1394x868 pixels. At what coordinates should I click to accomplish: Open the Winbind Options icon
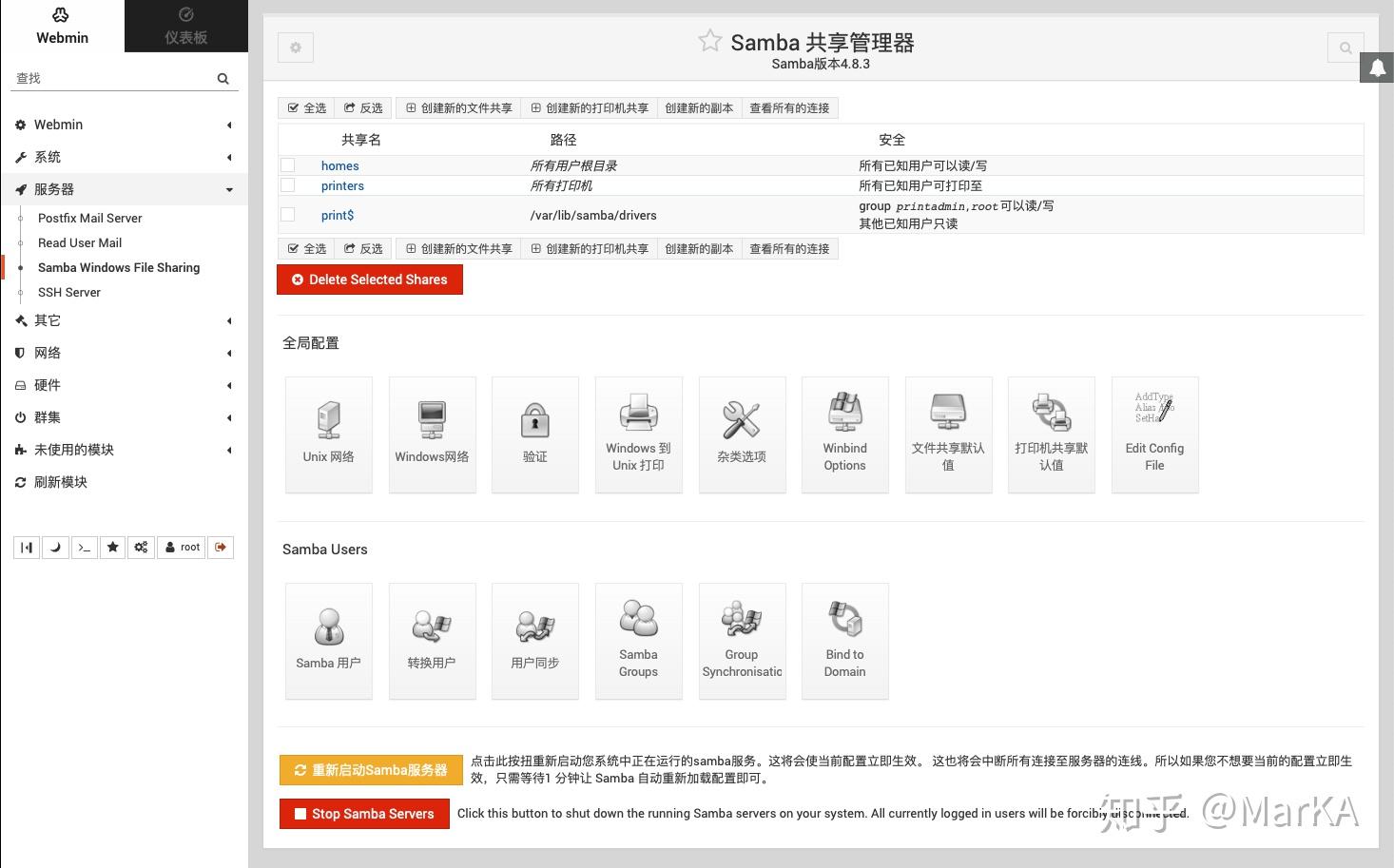[x=845, y=434]
